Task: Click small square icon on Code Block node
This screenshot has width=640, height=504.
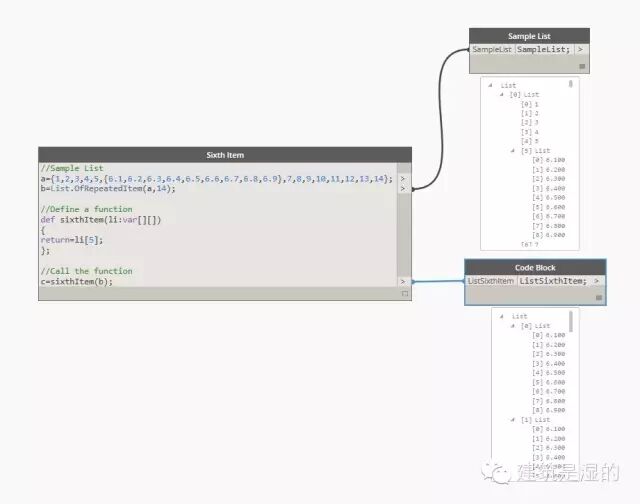Action: pos(599,298)
